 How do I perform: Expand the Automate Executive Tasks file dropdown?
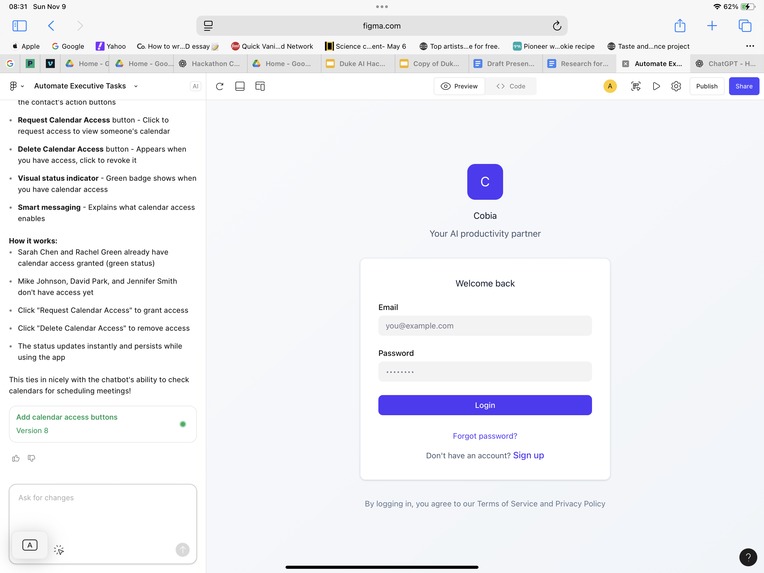coord(136,86)
